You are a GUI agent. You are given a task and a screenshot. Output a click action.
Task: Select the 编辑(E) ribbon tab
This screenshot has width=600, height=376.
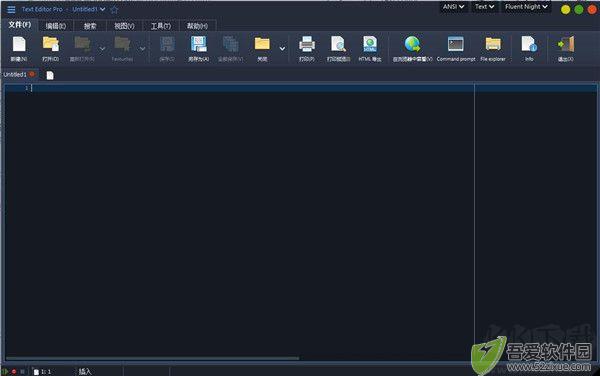pyautogui.click(x=56, y=26)
